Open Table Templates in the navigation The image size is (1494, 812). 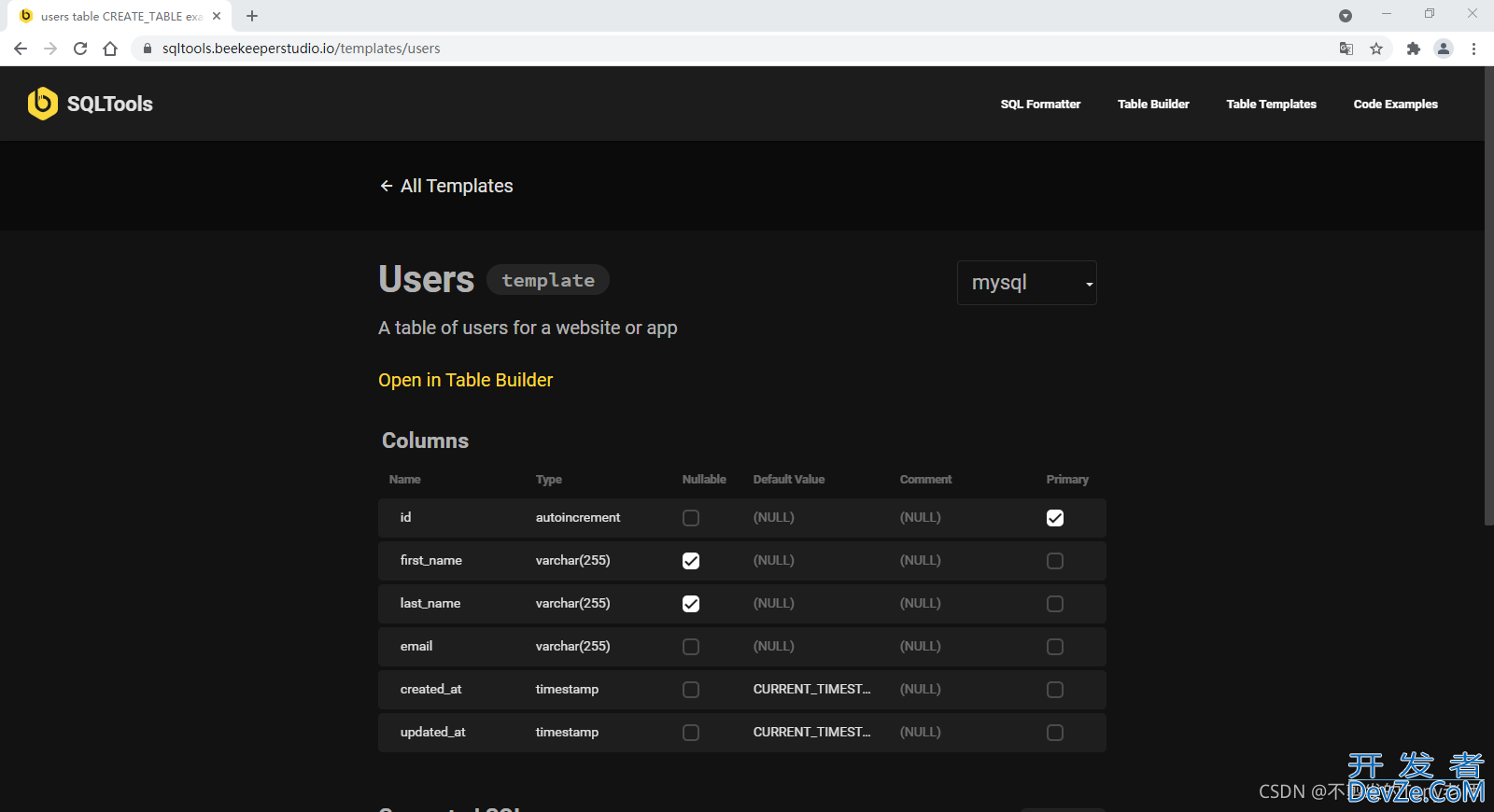1271,105
